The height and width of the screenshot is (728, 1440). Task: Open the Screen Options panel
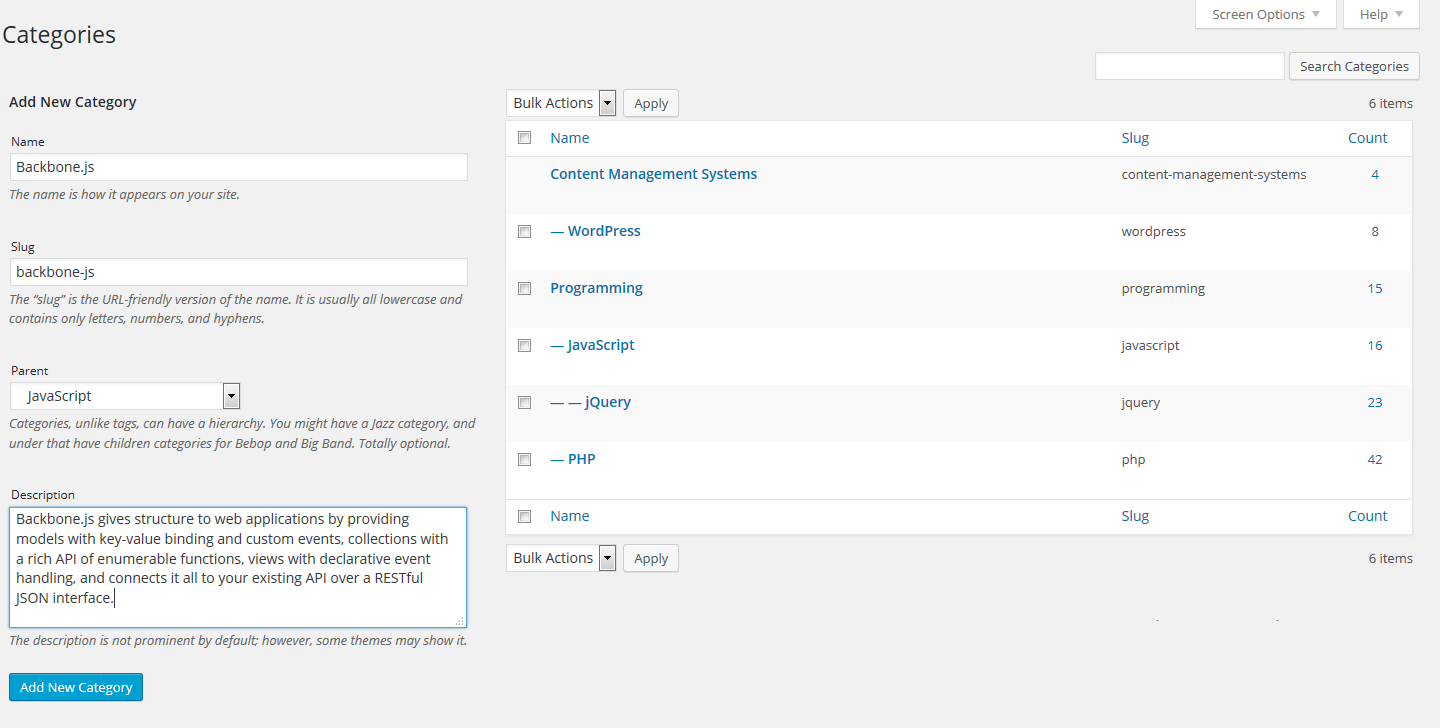pyautogui.click(x=1265, y=15)
